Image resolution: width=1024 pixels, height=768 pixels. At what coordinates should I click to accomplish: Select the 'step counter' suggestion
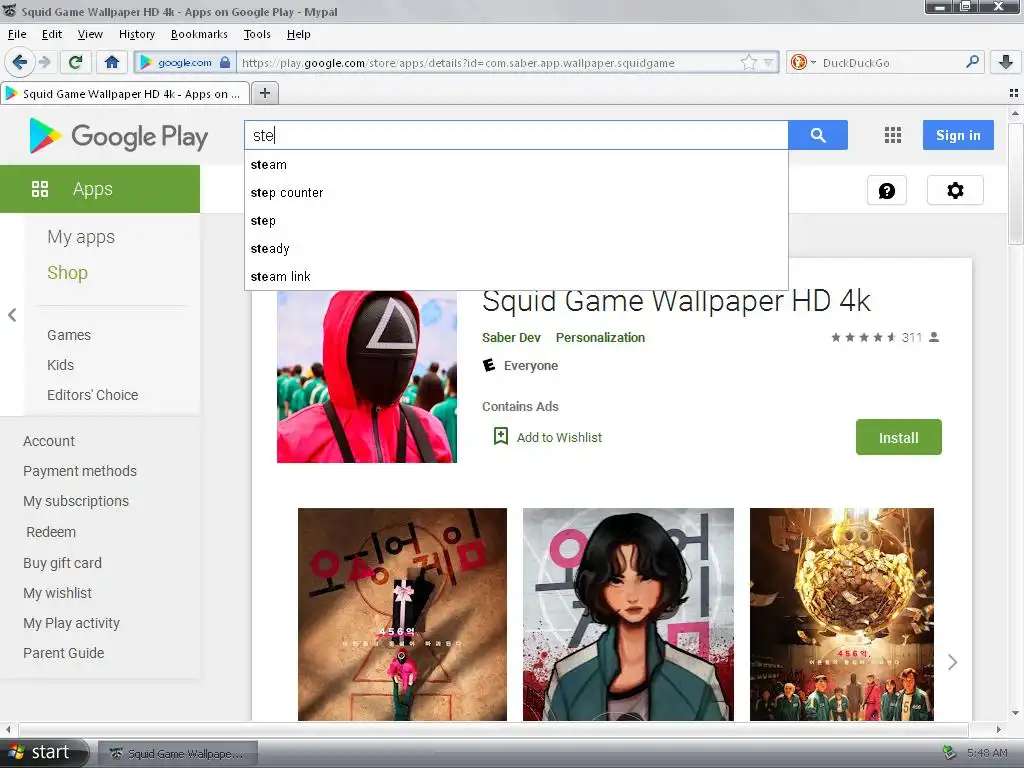516,193
